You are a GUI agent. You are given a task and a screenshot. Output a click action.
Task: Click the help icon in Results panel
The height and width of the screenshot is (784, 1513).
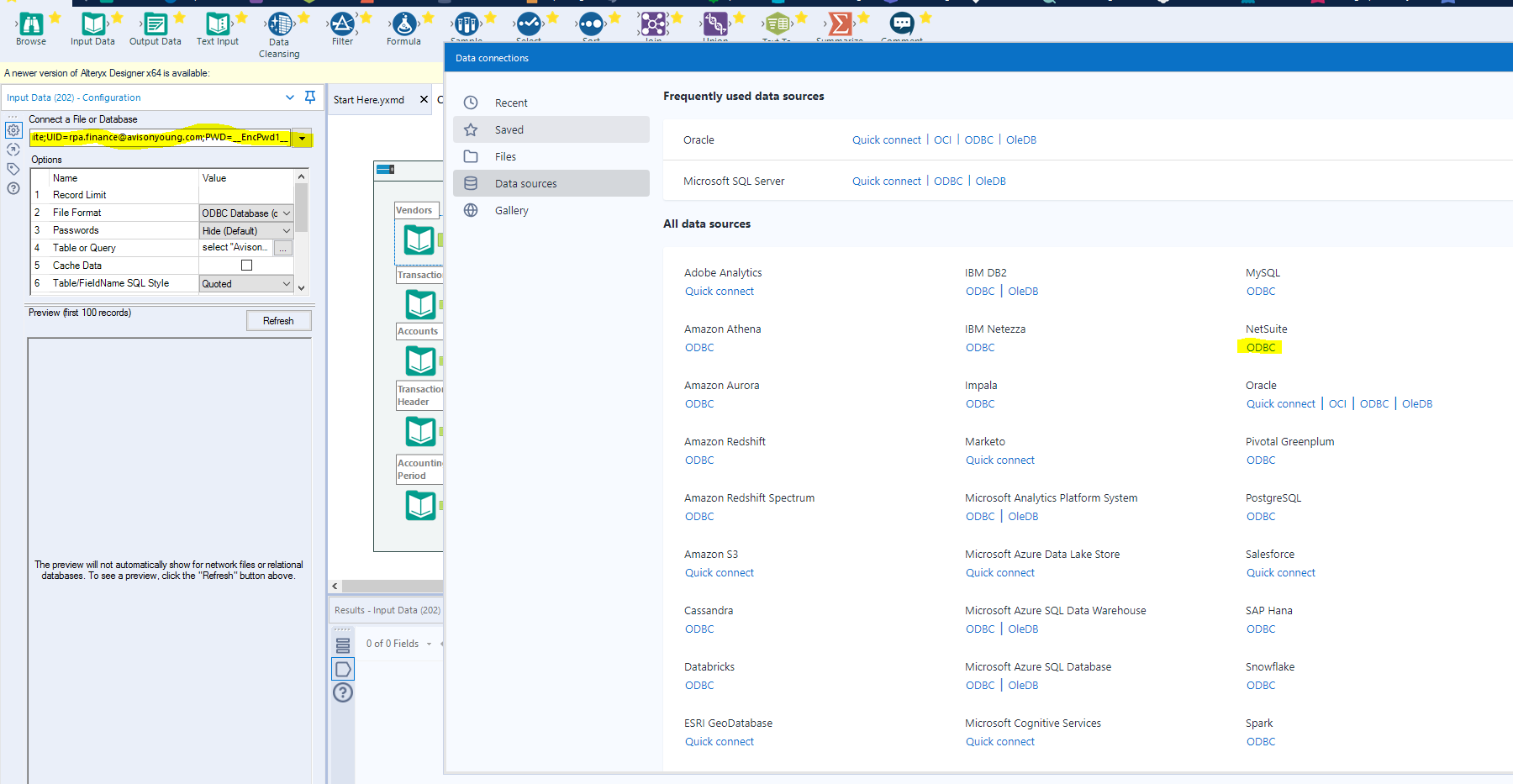(343, 692)
